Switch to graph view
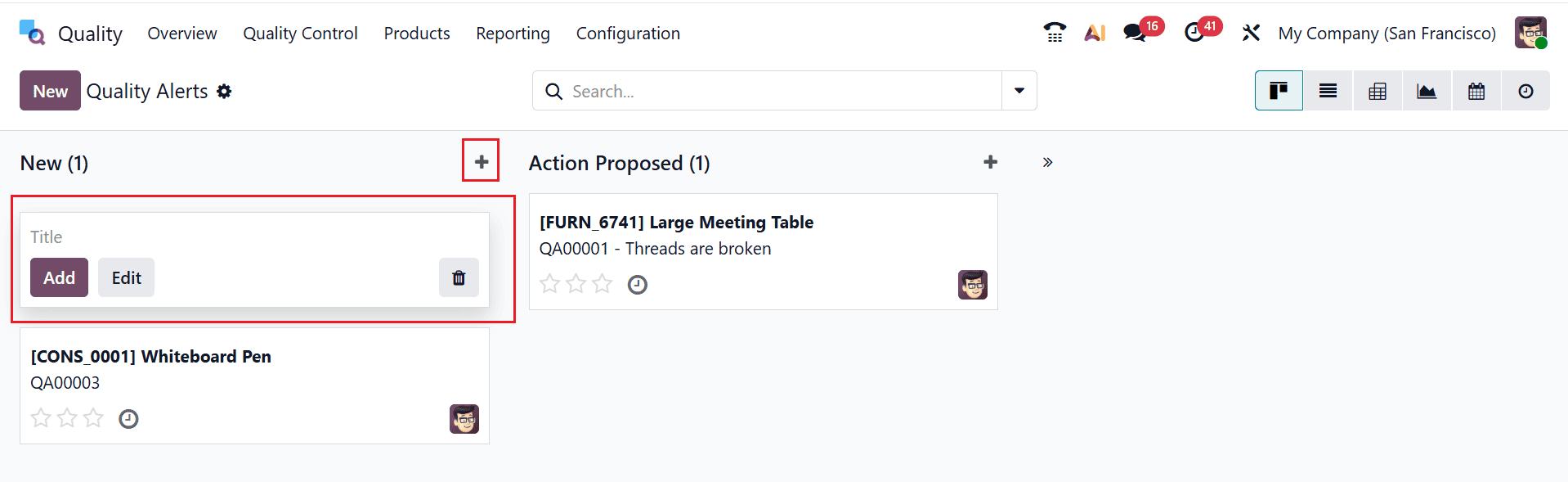The height and width of the screenshot is (482, 1568). [1426, 90]
